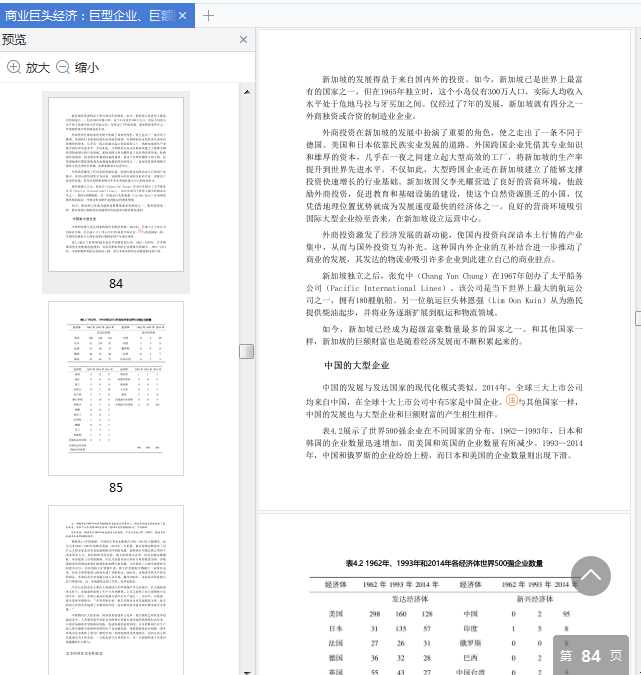Viewport: 641px width, 675px height.
Task: Click the heading 中国的大型企业
Action: pyautogui.click(x=357, y=365)
